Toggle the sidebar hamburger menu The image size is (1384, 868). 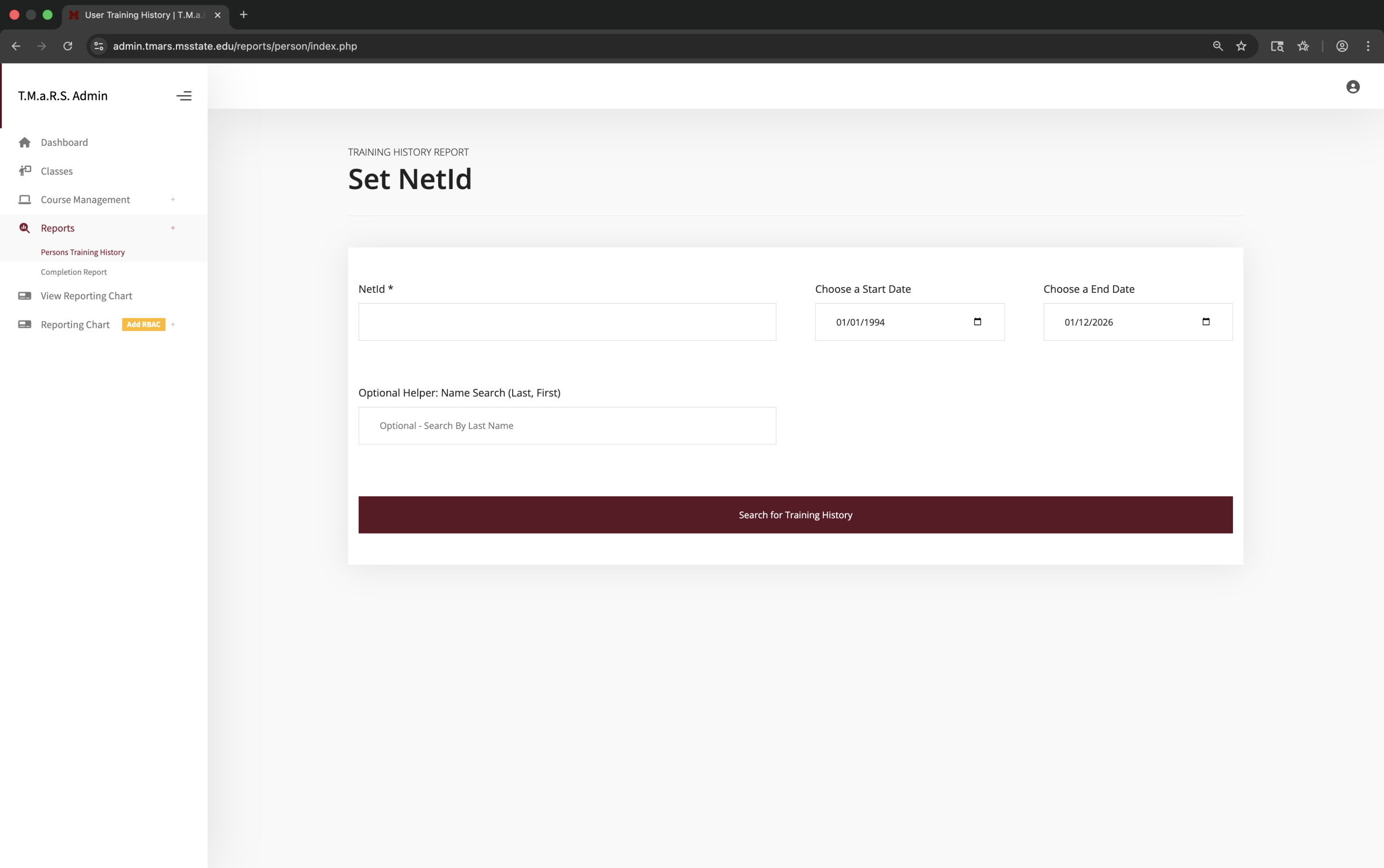(x=184, y=96)
